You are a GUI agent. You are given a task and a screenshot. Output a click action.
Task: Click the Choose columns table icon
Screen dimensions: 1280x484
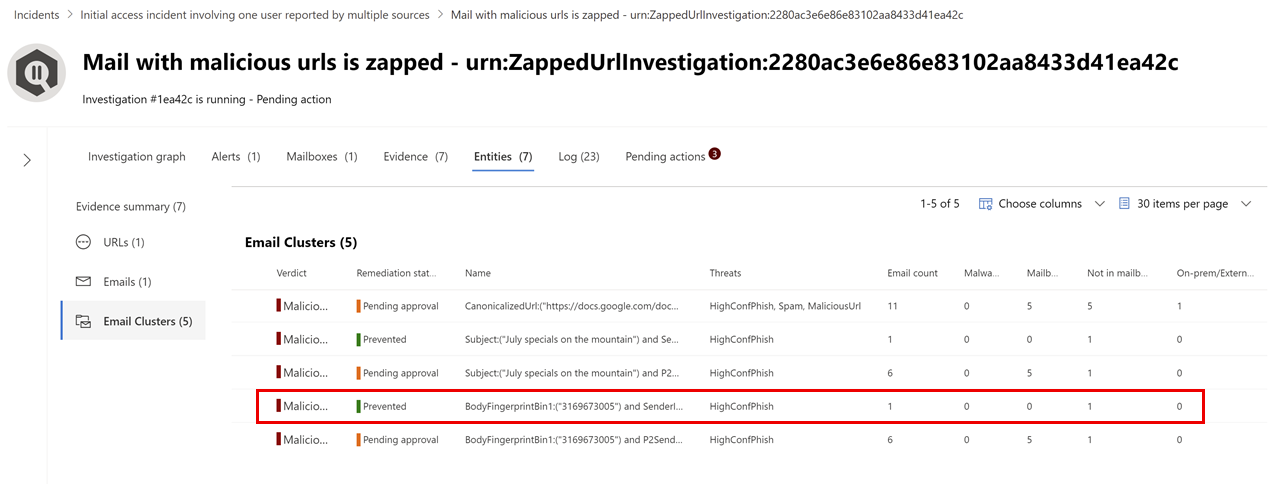pyautogui.click(x=985, y=203)
